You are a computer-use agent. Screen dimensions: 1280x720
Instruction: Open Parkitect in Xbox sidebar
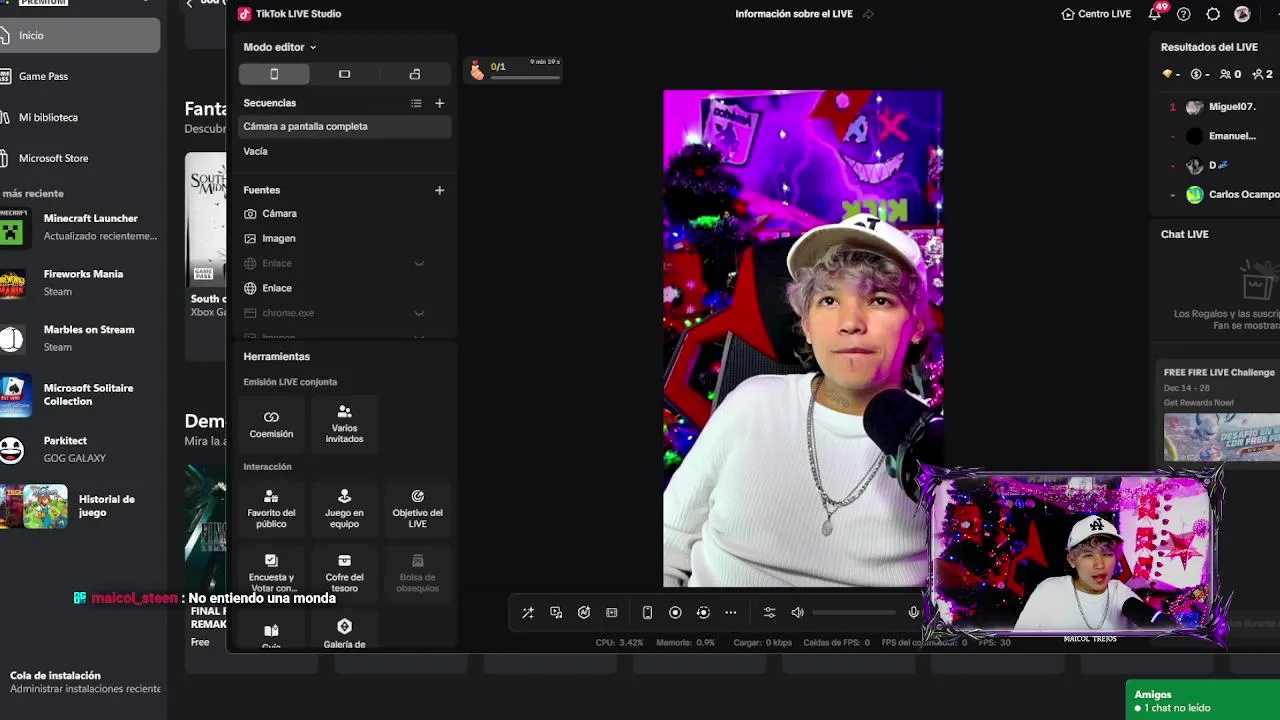point(80,449)
